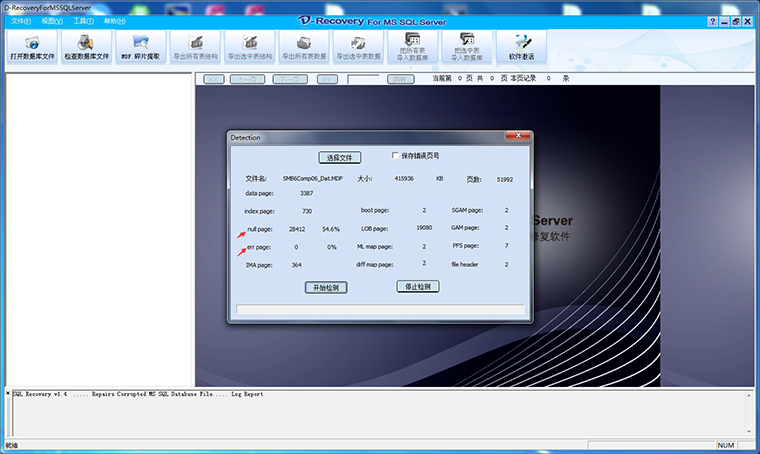Viewport: 760px width, 454px height.
Task: Close the Detection dialog
Action: pos(518,136)
